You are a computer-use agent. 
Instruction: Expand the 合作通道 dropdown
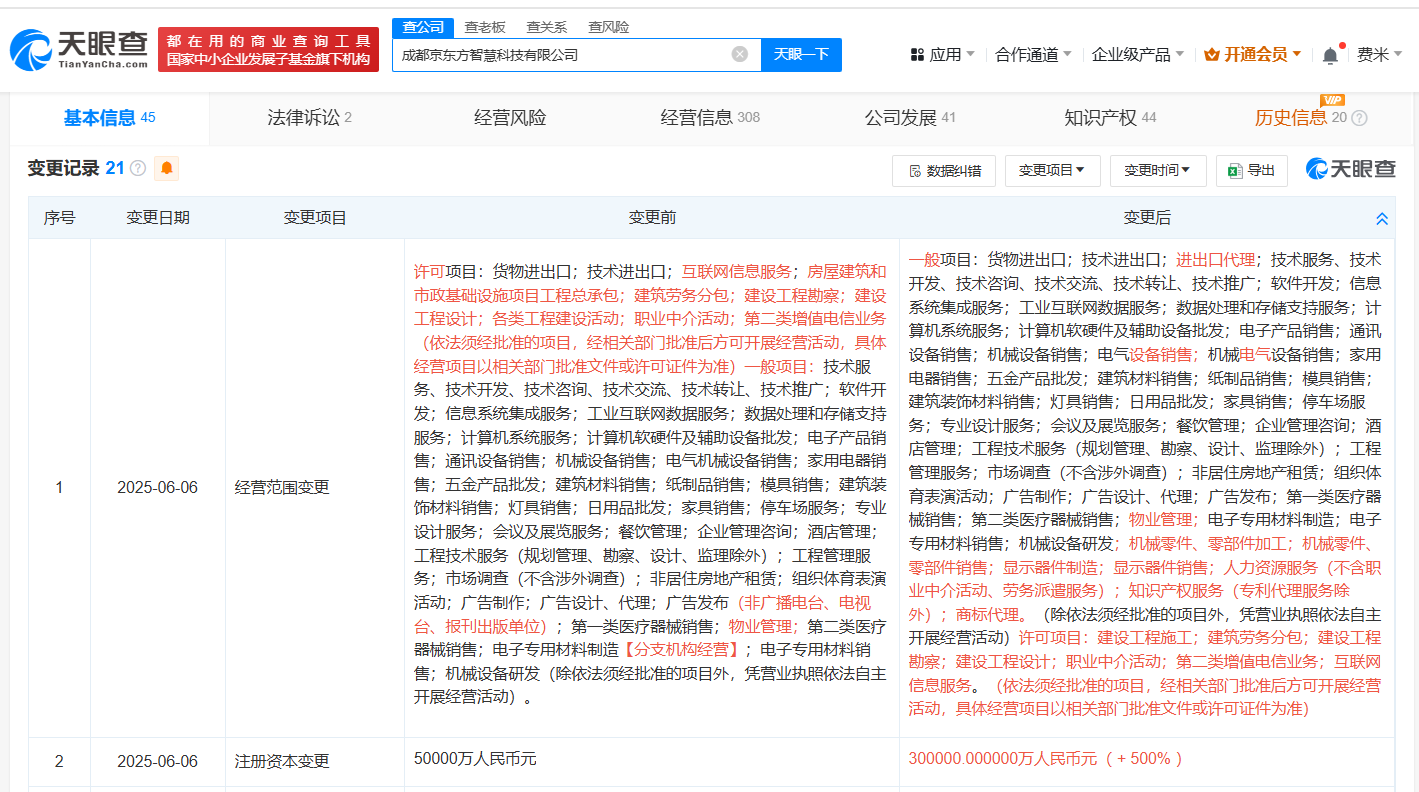1033,54
